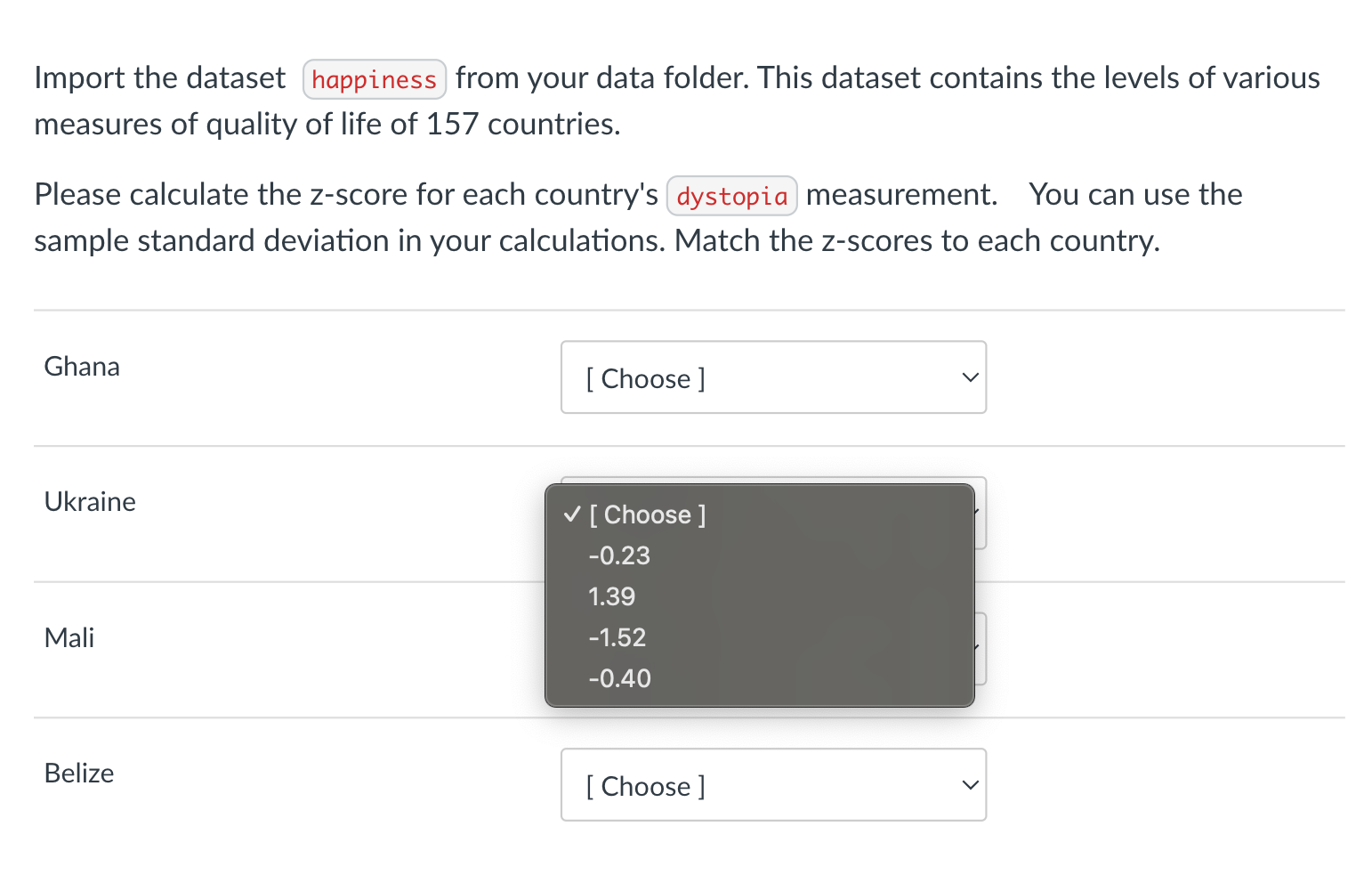The image size is (1372, 883).
Task: Click the Ghana country label
Action: [81, 366]
